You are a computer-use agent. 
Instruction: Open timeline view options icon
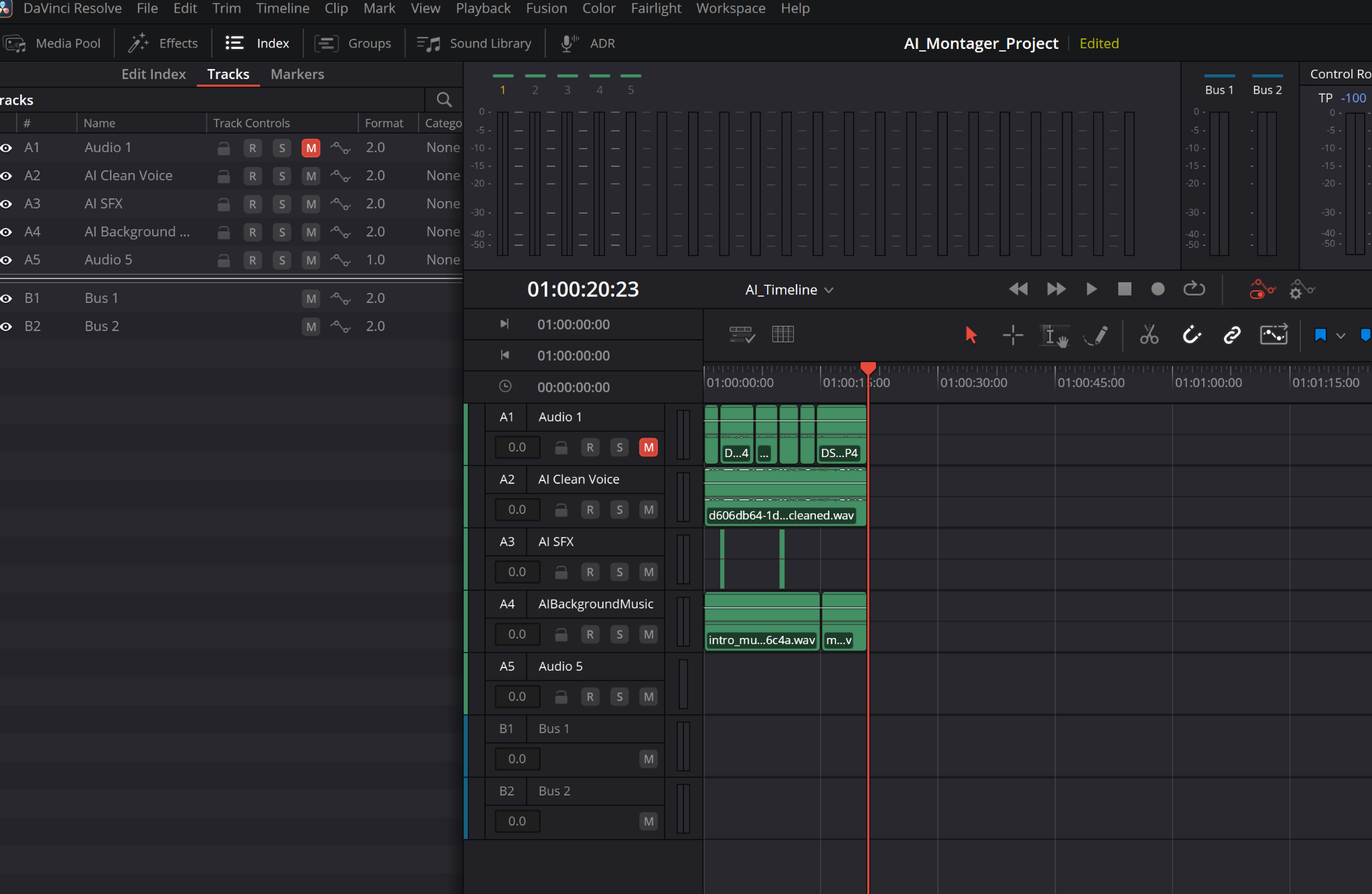click(742, 334)
